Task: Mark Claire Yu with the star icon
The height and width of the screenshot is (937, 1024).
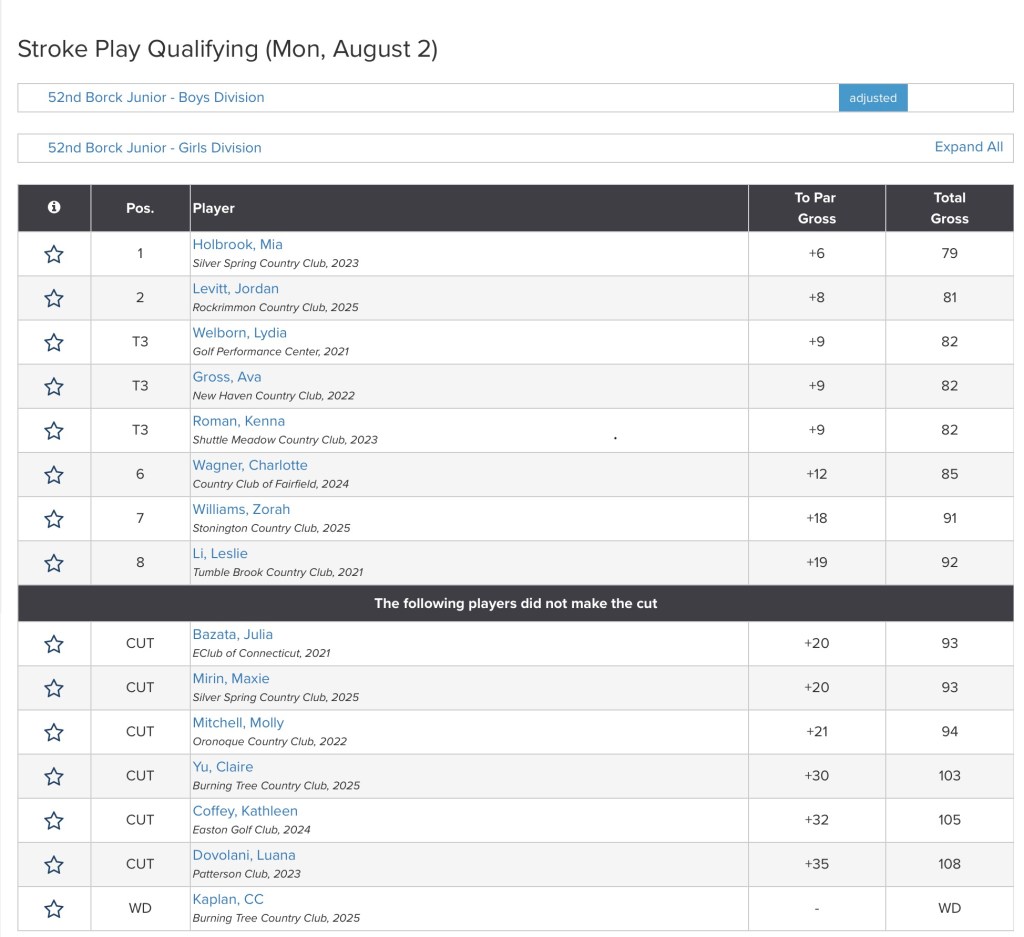Action: point(54,776)
